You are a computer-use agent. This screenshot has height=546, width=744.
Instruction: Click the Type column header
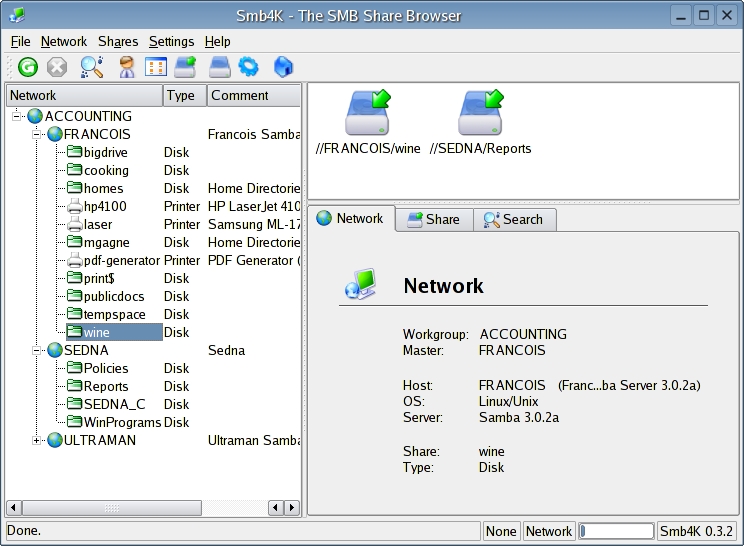coord(184,96)
